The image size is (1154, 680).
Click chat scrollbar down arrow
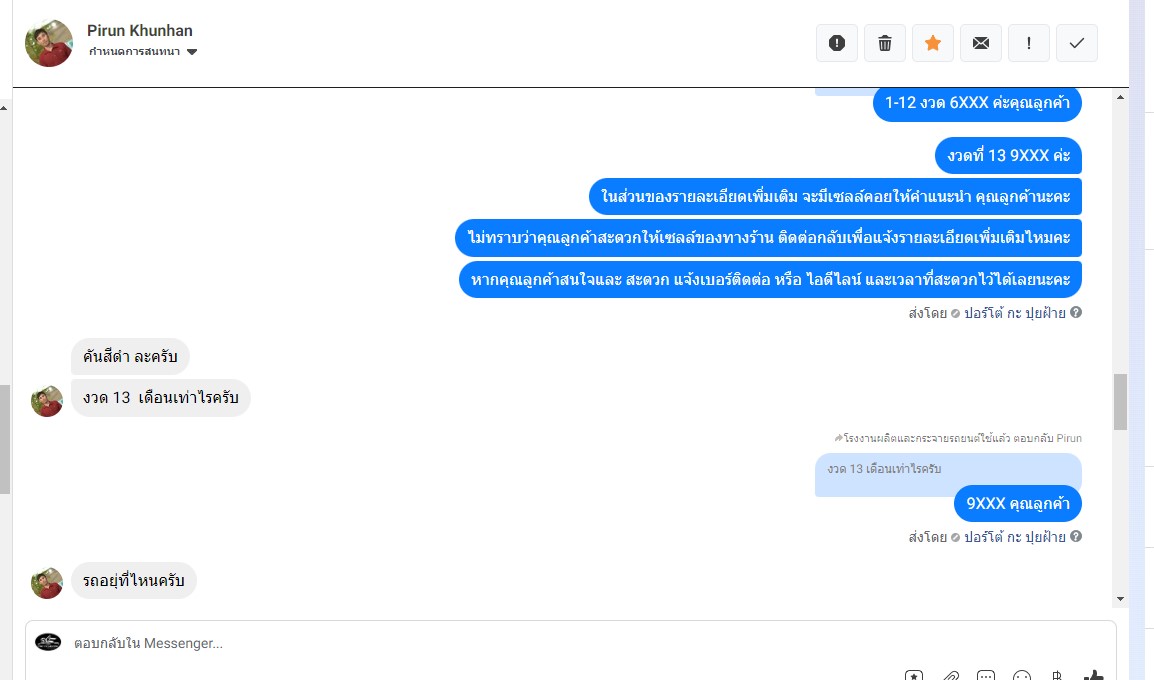[1120, 599]
